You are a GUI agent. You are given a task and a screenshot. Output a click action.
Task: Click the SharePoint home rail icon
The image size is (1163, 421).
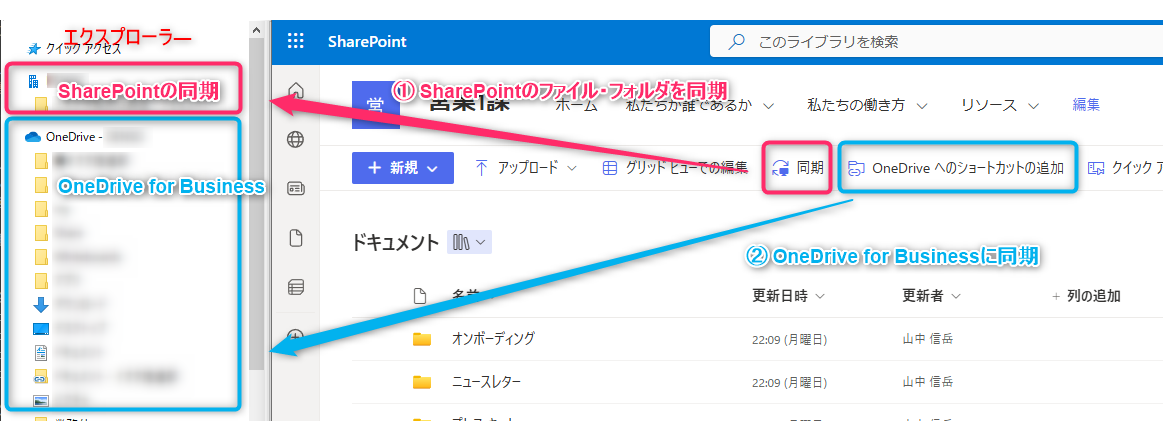click(296, 90)
